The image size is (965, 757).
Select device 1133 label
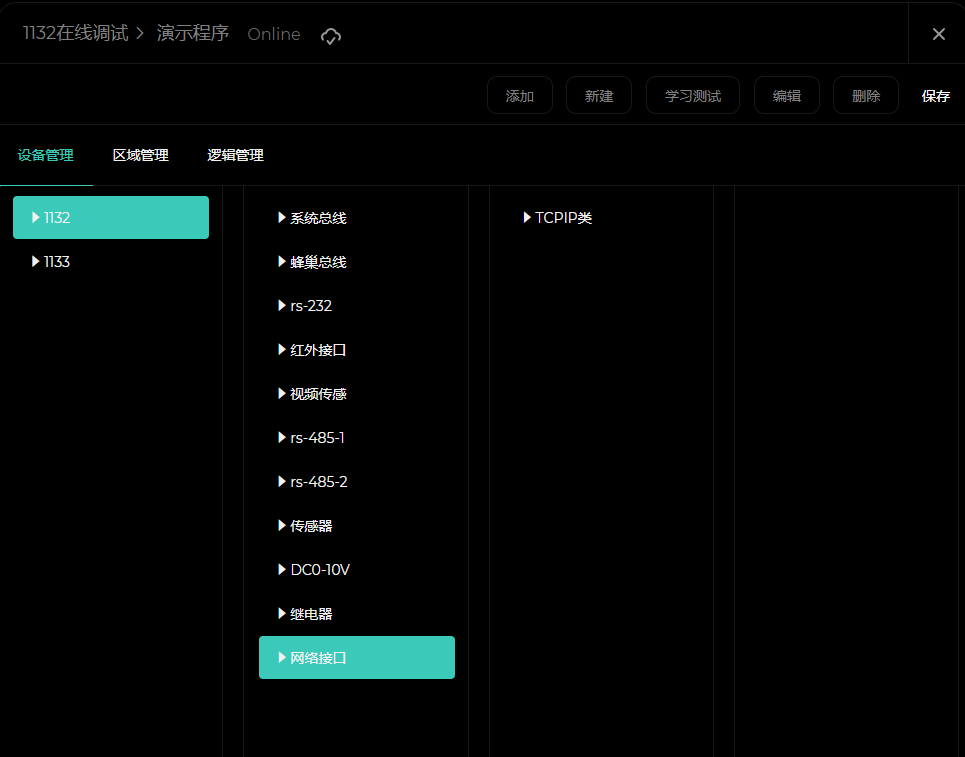pyautogui.click(x=57, y=262)
